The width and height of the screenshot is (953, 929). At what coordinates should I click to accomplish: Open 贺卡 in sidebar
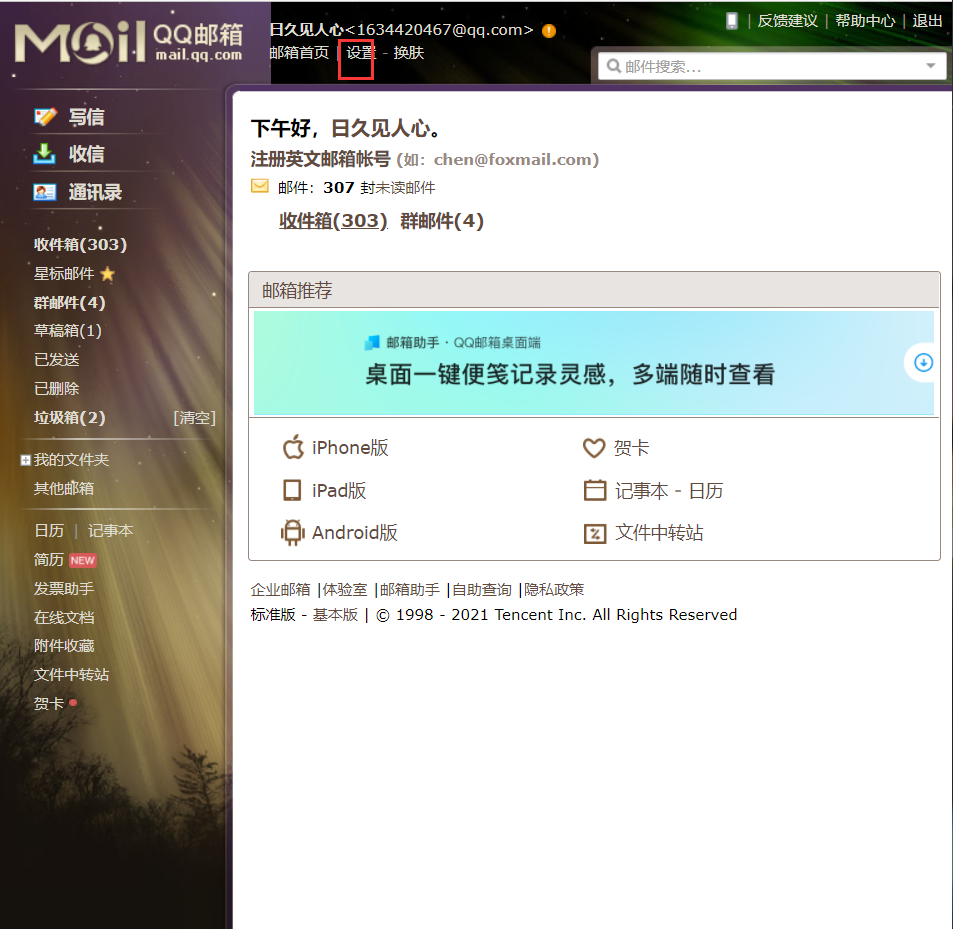click(49, 703)
